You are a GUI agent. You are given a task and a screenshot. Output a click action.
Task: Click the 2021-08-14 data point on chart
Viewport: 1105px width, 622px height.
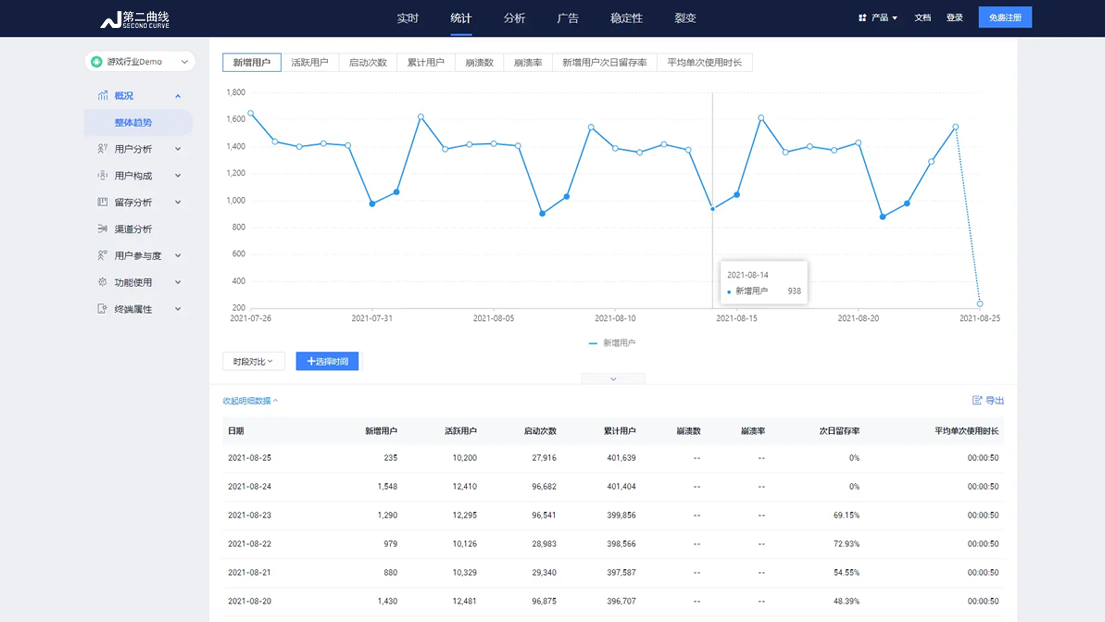pos(713,208)
